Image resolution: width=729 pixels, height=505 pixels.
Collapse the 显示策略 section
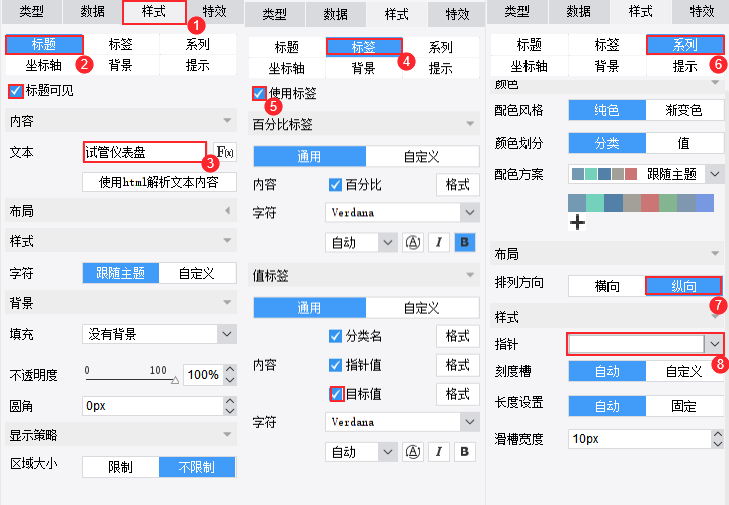point(227,435)
